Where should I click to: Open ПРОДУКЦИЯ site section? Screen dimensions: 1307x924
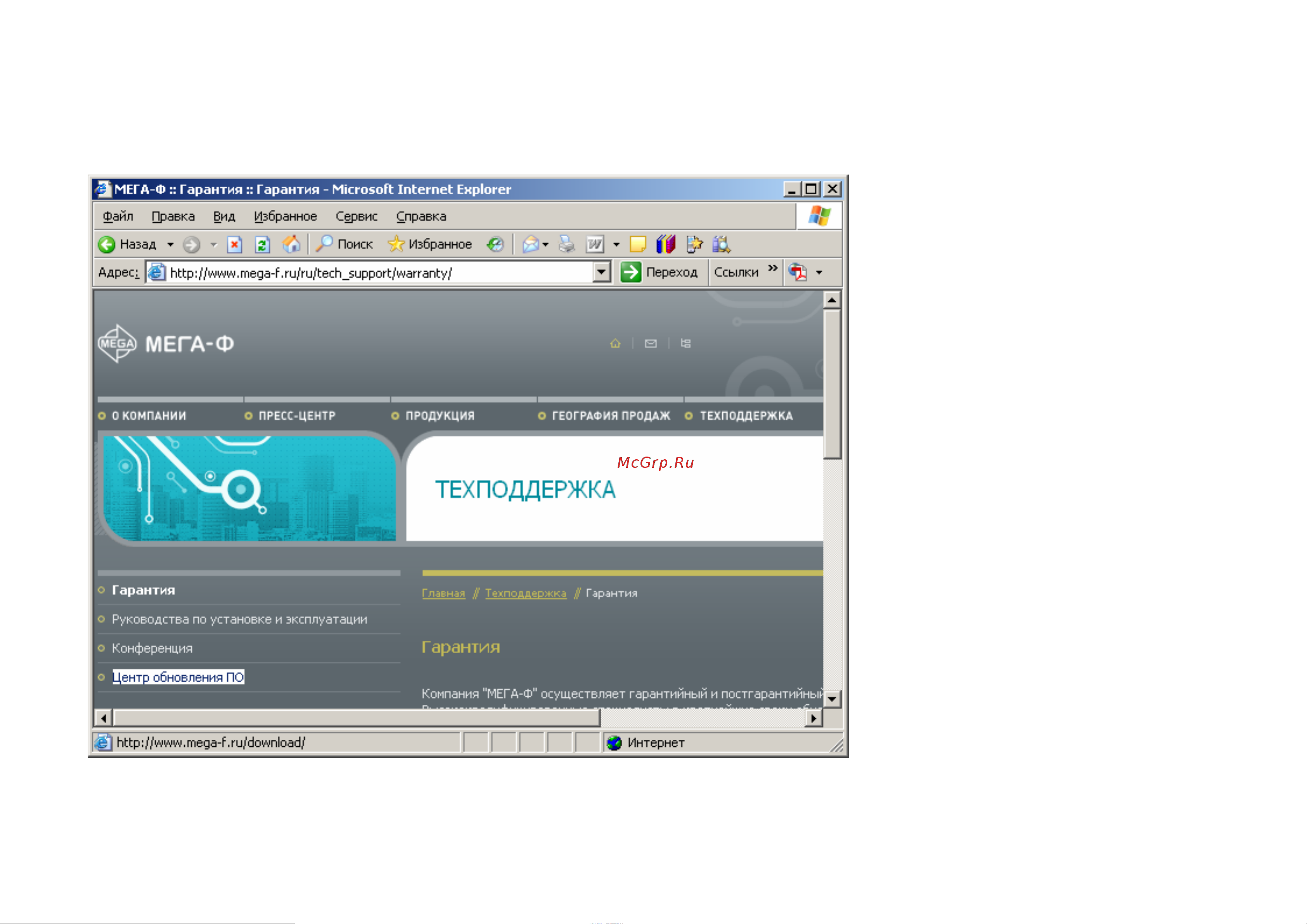pos(440,415)
